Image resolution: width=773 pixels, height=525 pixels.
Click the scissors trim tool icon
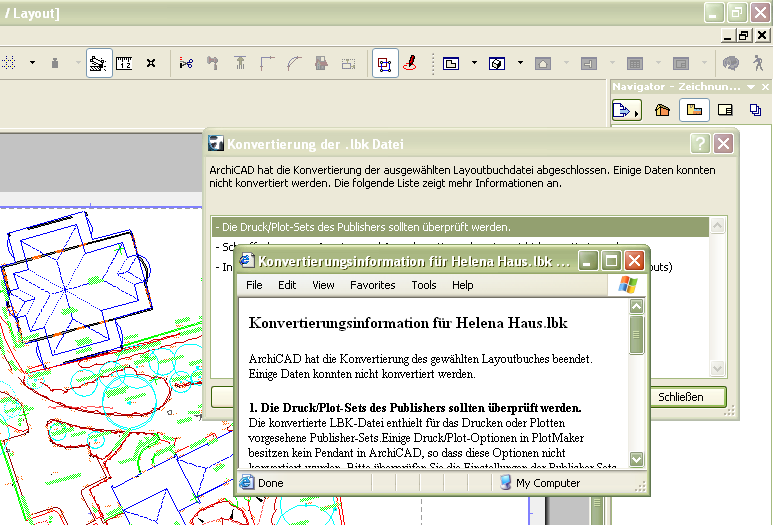pyautogui.click(x=186, y=63)
